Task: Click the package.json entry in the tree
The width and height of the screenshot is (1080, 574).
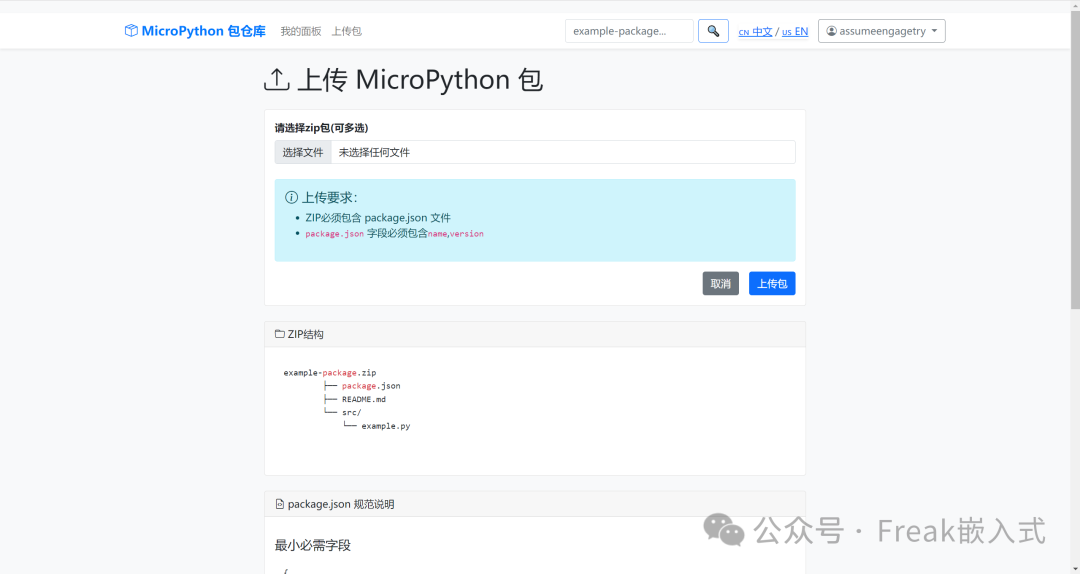Action: point(371,386)
